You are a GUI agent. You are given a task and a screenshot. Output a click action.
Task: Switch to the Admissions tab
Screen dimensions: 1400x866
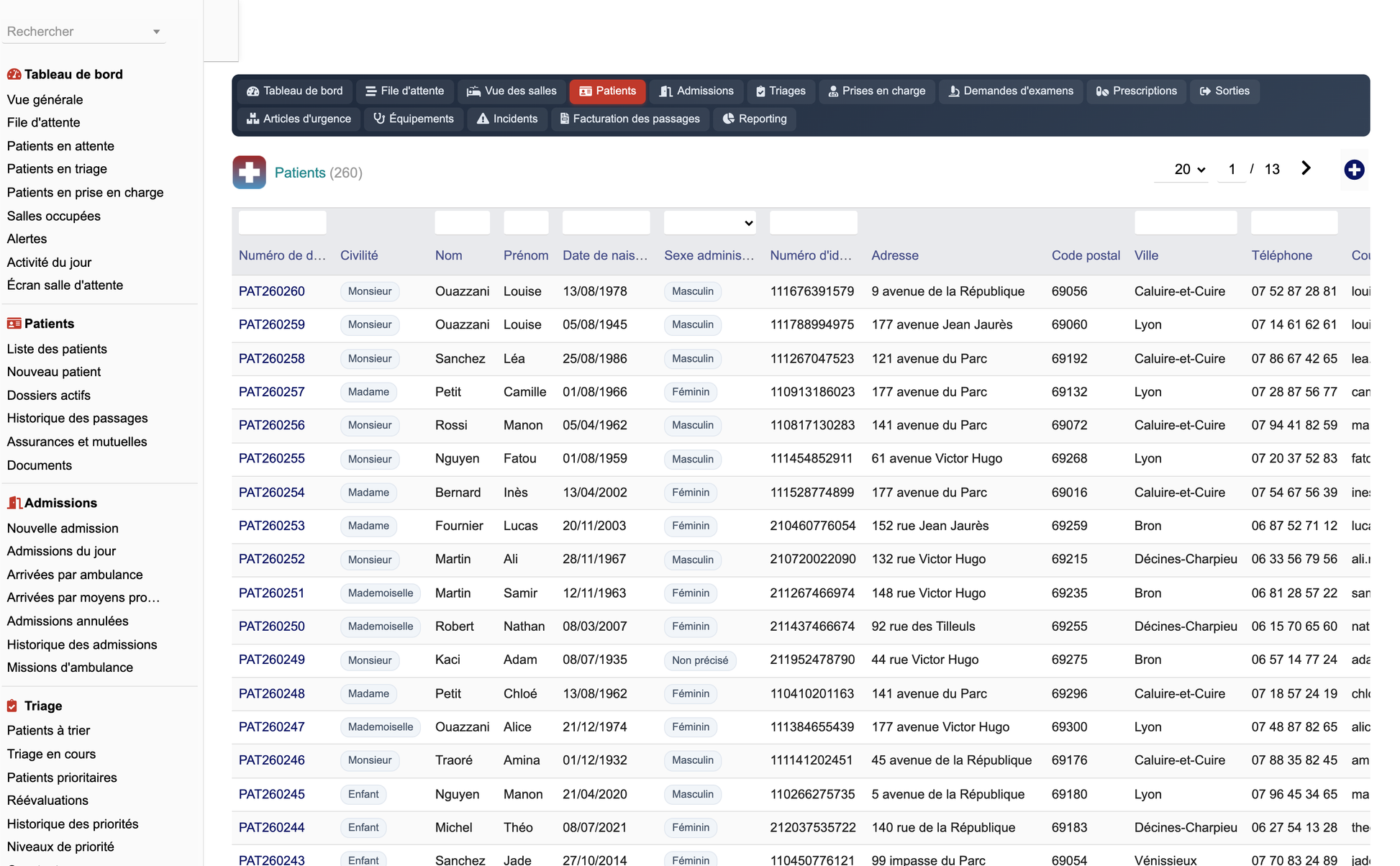point(696,91)
